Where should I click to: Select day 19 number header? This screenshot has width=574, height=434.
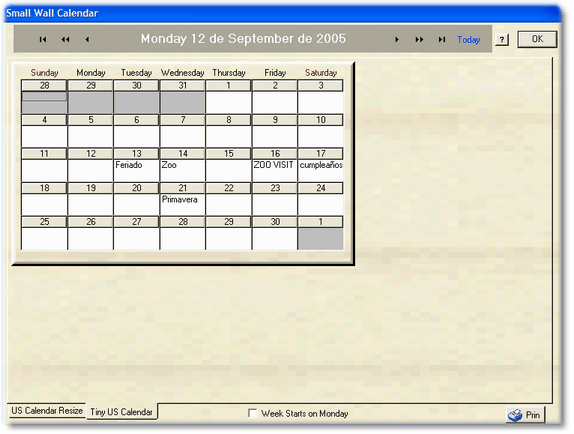[x=90, y=188]
